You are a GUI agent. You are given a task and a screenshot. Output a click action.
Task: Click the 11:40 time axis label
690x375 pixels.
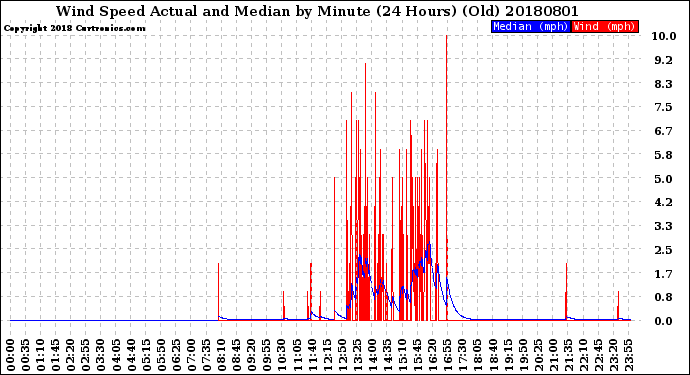(x=312, y=355)
